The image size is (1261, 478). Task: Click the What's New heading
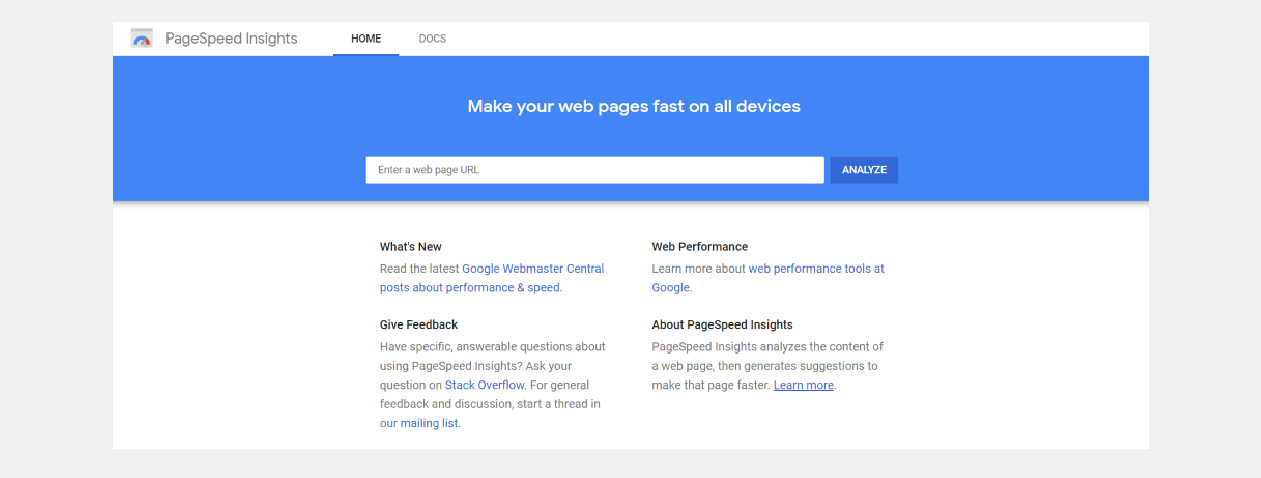click(x=410, y=247)
